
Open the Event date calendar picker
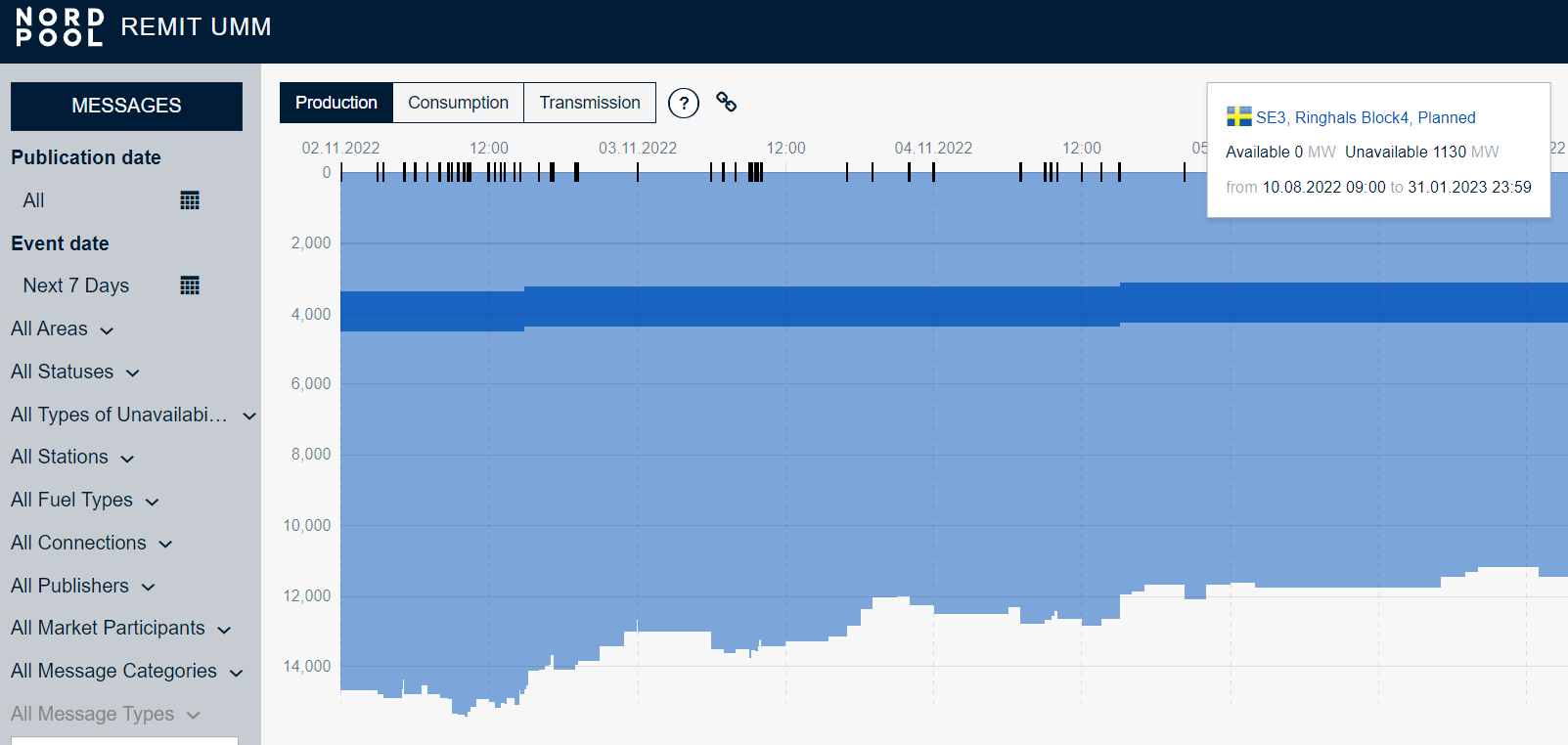coord(190,285)
